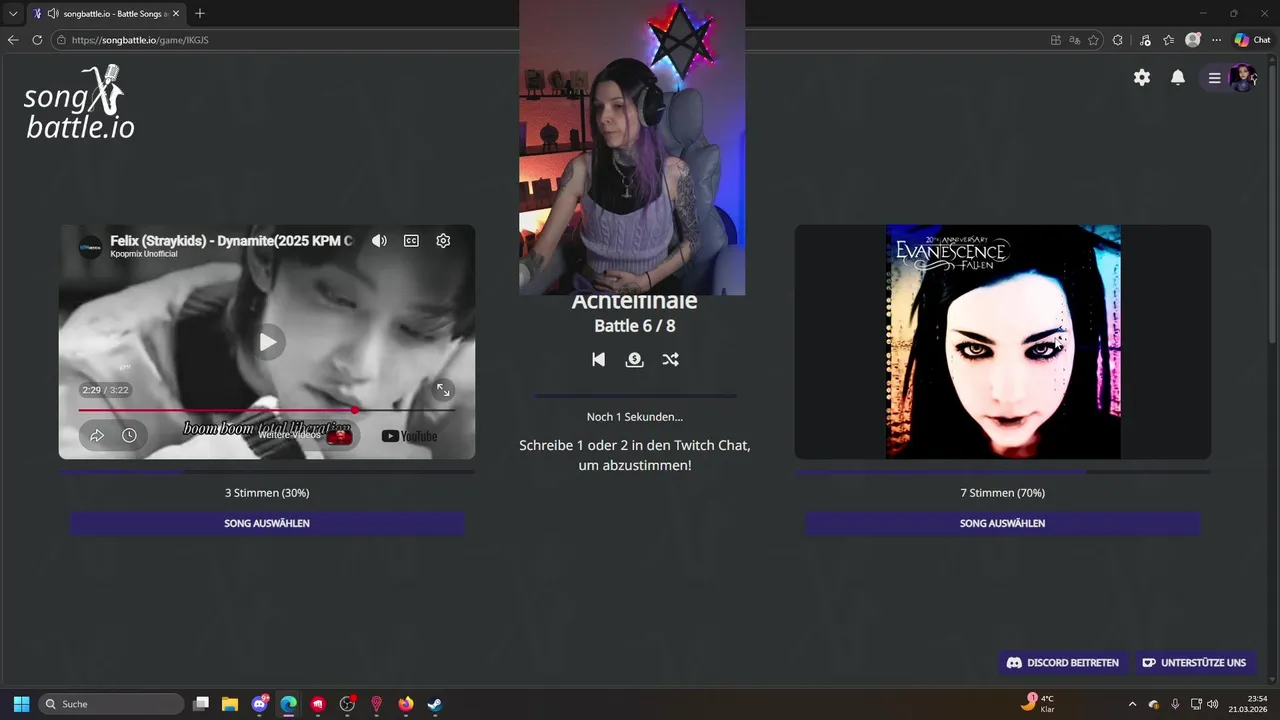1280x720 pixels.
Task: Open Task View on taskbar
Action: pos(201,704)
